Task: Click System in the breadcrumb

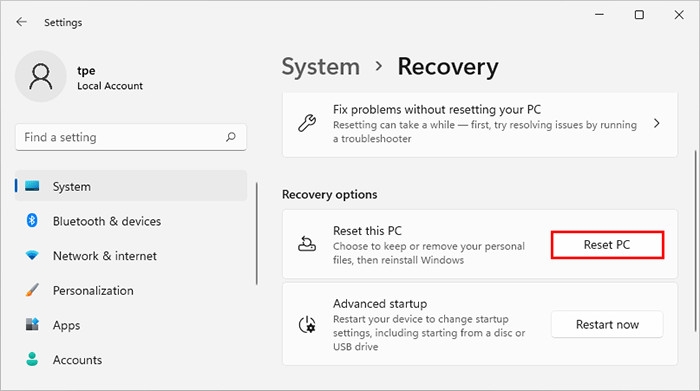Action: click(x=321, y=67)
